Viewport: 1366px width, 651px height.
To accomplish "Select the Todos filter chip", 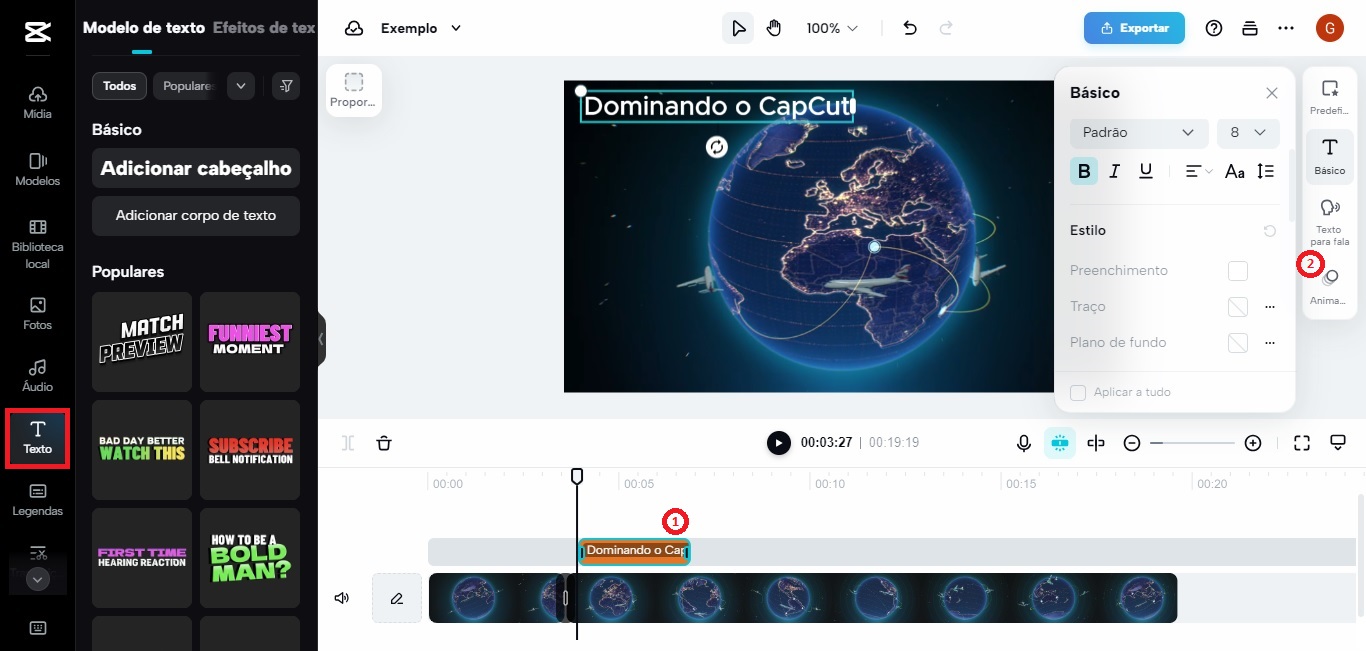I will (119, 86).
